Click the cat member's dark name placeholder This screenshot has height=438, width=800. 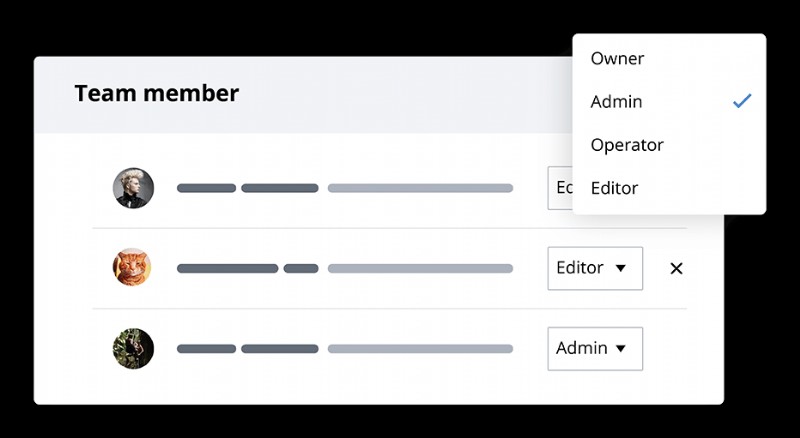click(247, 268)
